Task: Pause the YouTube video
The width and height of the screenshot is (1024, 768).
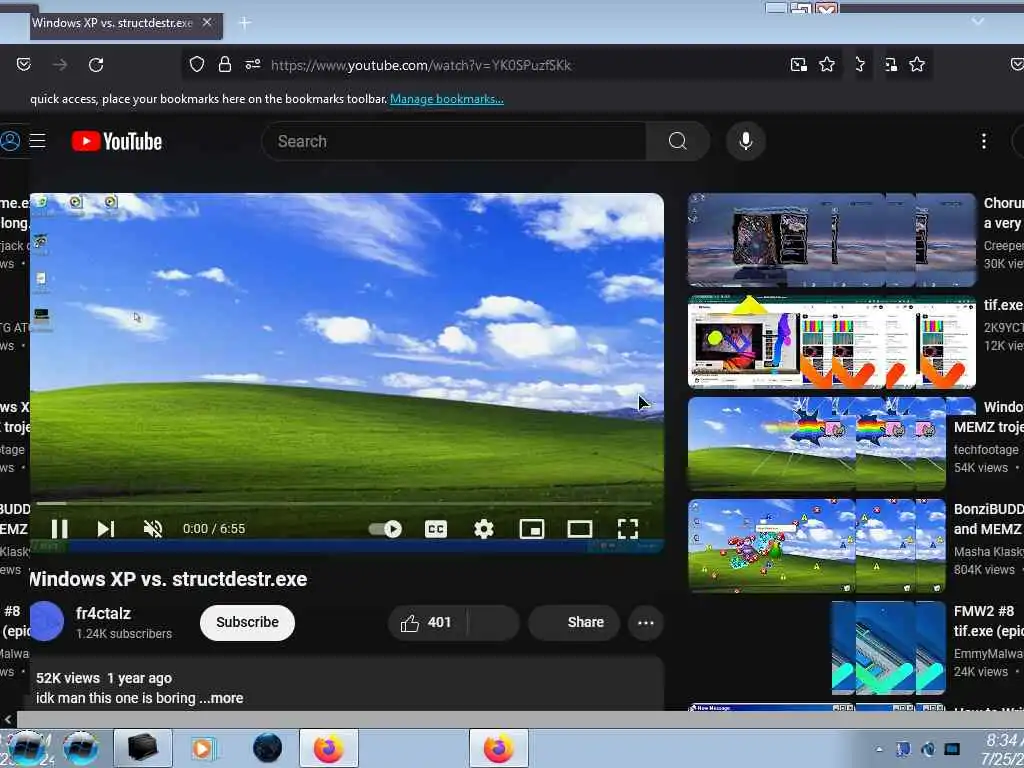Action: [59, 529]
